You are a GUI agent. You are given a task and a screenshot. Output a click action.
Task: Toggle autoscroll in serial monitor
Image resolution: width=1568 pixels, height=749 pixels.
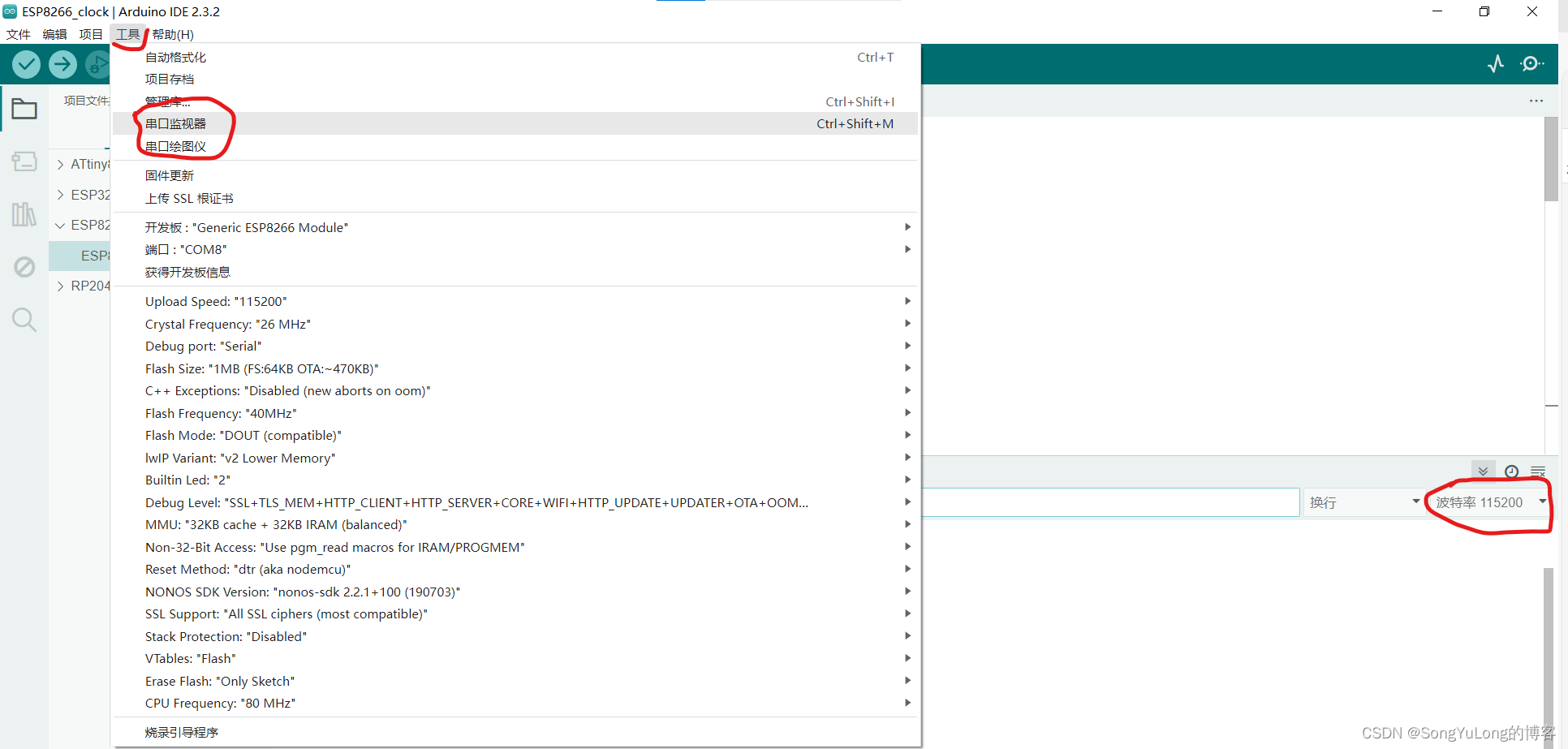point(1483,471)
